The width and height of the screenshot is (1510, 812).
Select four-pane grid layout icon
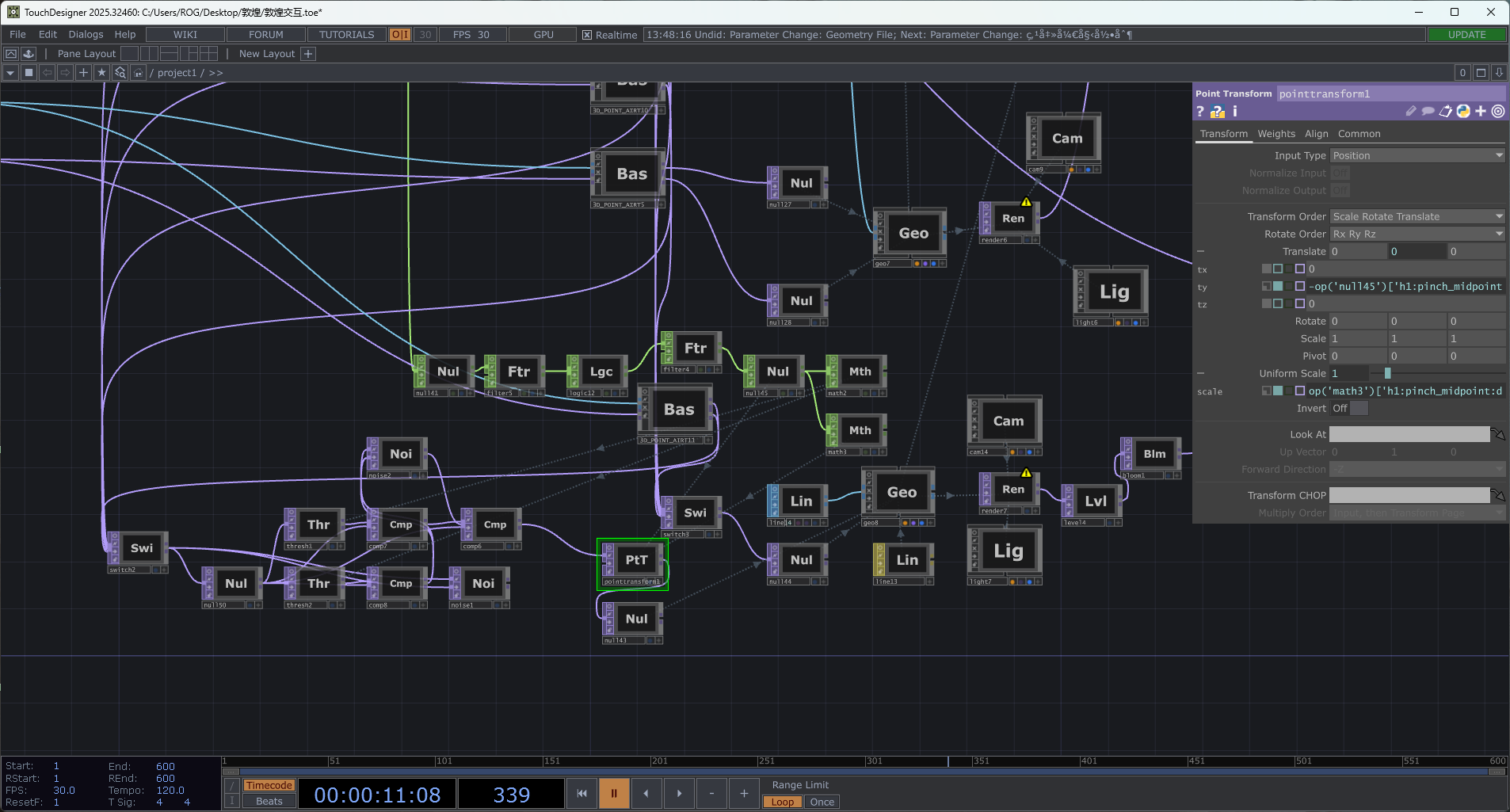pos(209,54)
